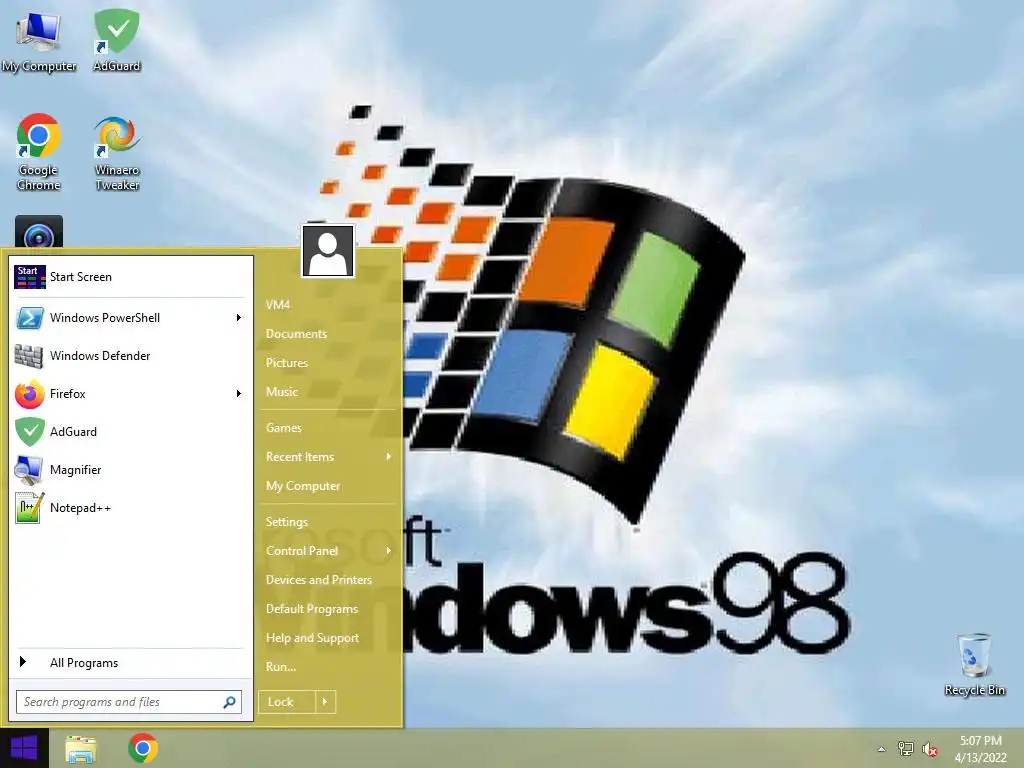Open My Computer from the Start menu
This screenshot has height=768, width=1024.
coord(302,486)
